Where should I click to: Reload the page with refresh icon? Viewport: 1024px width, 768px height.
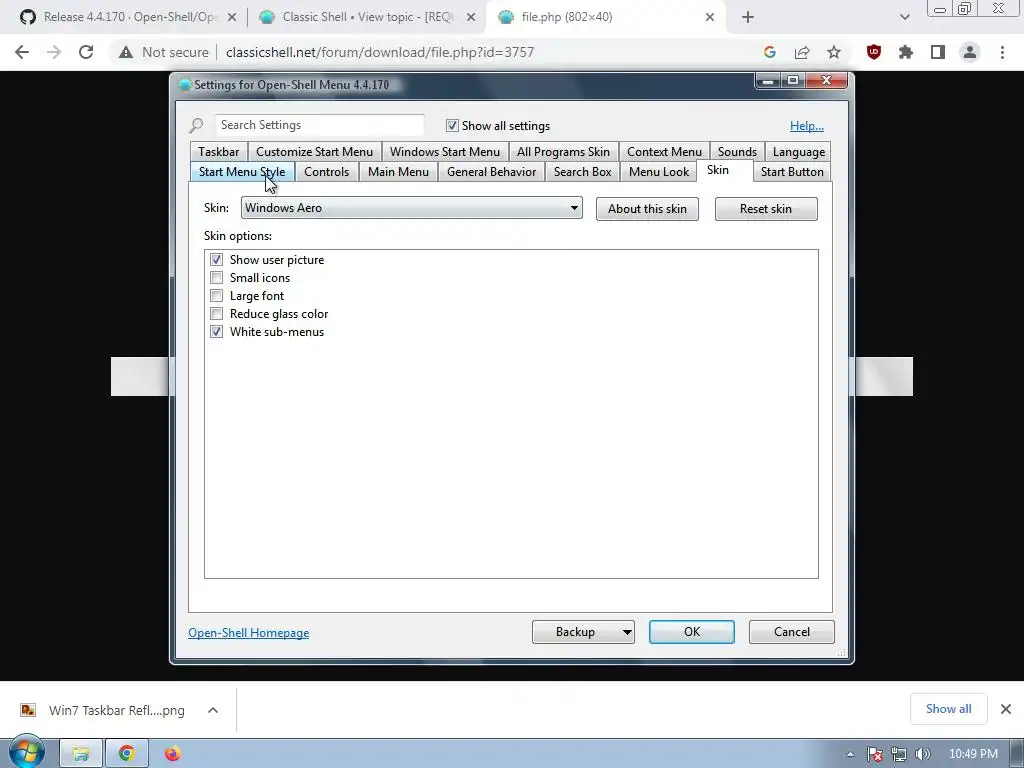(x=86, y=52)
